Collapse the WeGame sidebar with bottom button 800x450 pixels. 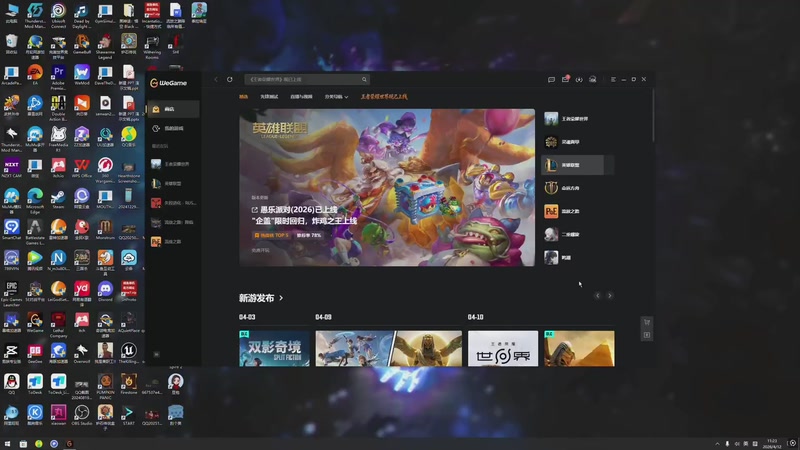[157, 354]
